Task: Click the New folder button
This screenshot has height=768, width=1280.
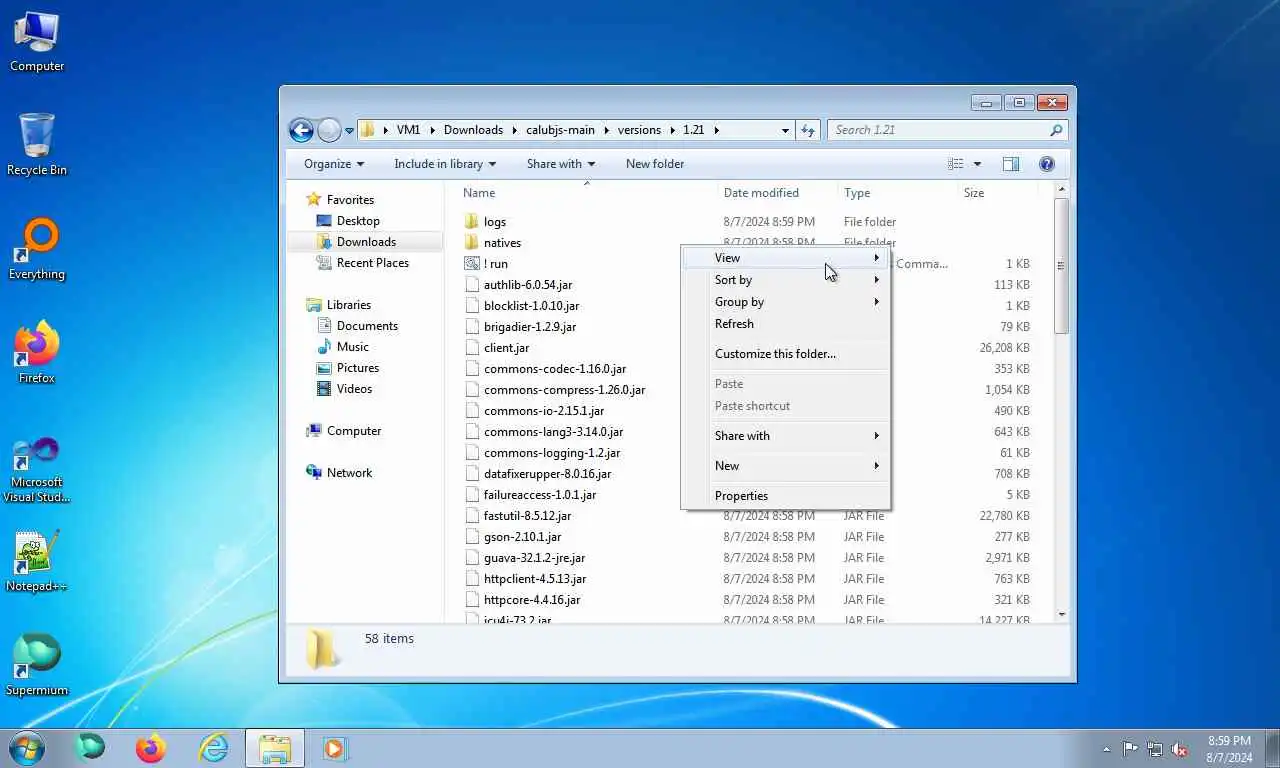Action: pyautogui.click(x=655, y=164)
